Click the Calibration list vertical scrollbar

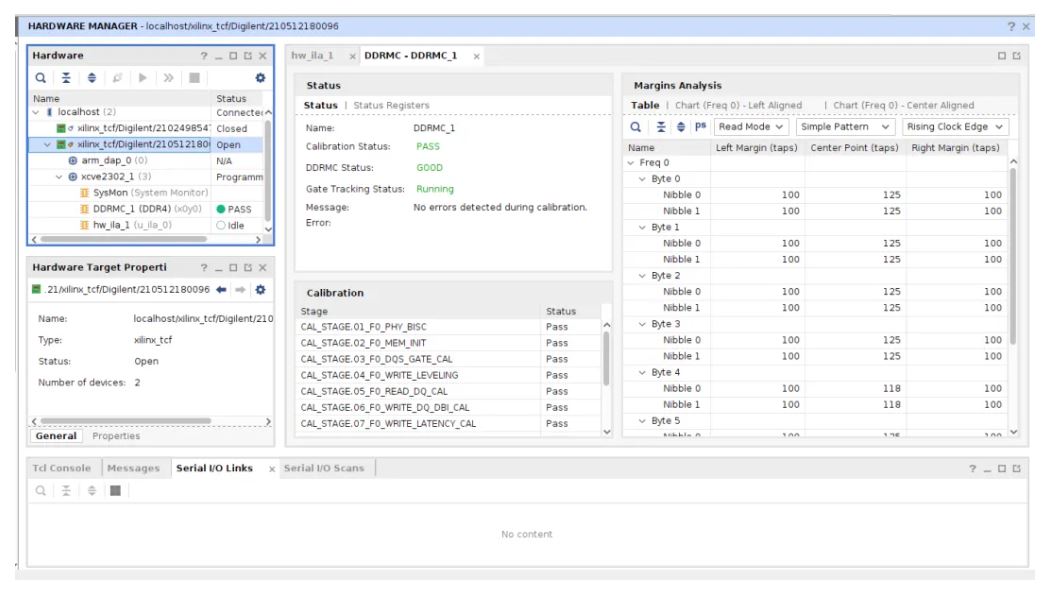pos(607,359)
